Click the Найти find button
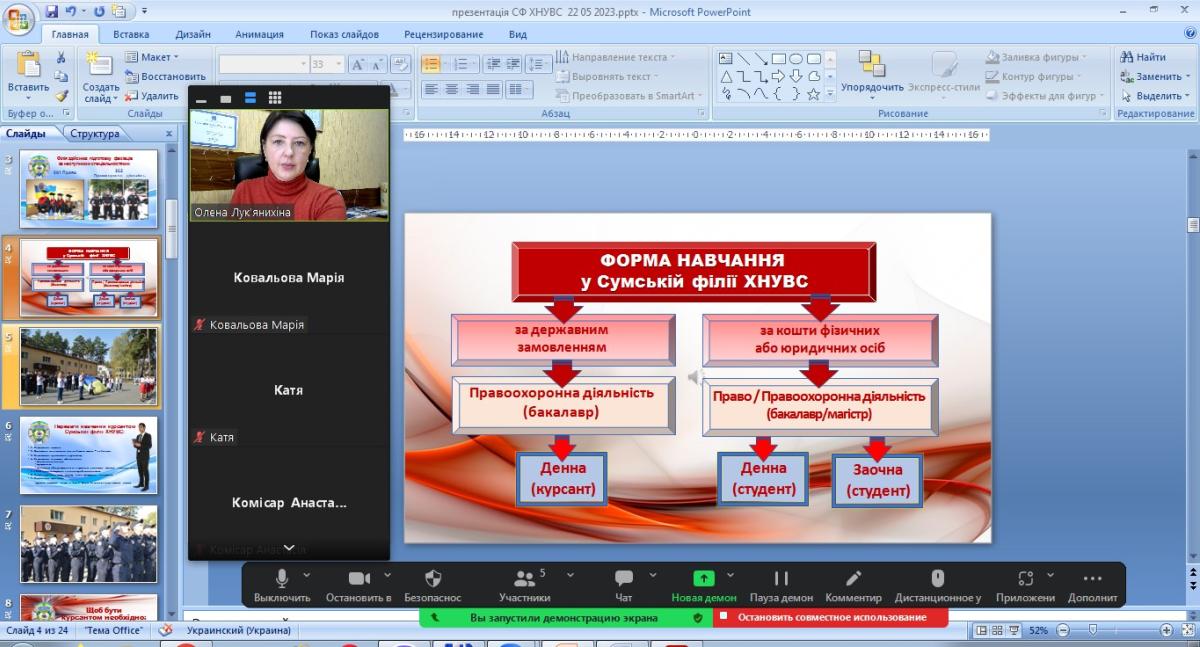Screen dimensions: 1200x647 click(1143, 57)
